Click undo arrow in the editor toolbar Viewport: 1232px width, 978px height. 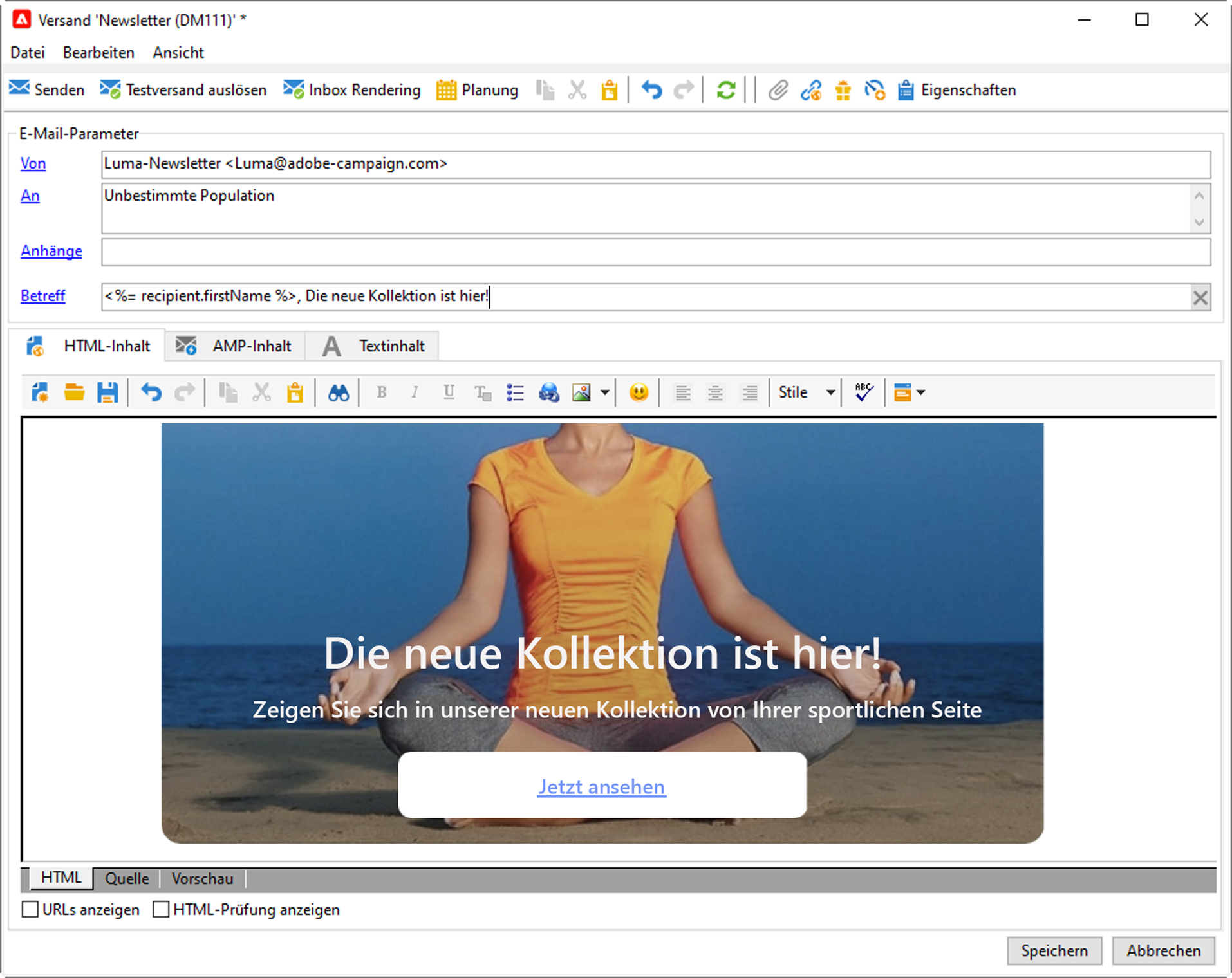[x=151, y=392]
